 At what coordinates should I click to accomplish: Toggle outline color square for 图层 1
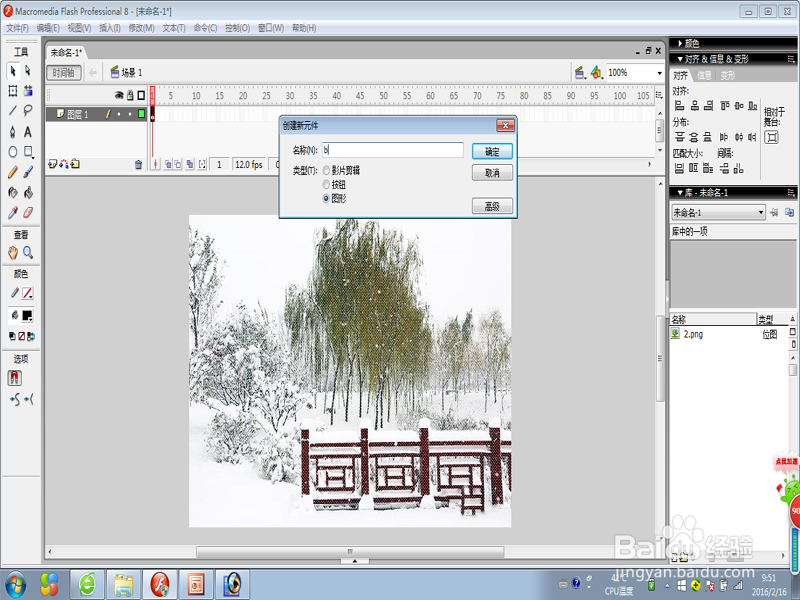pyautogui.click(x=141, y=114)
